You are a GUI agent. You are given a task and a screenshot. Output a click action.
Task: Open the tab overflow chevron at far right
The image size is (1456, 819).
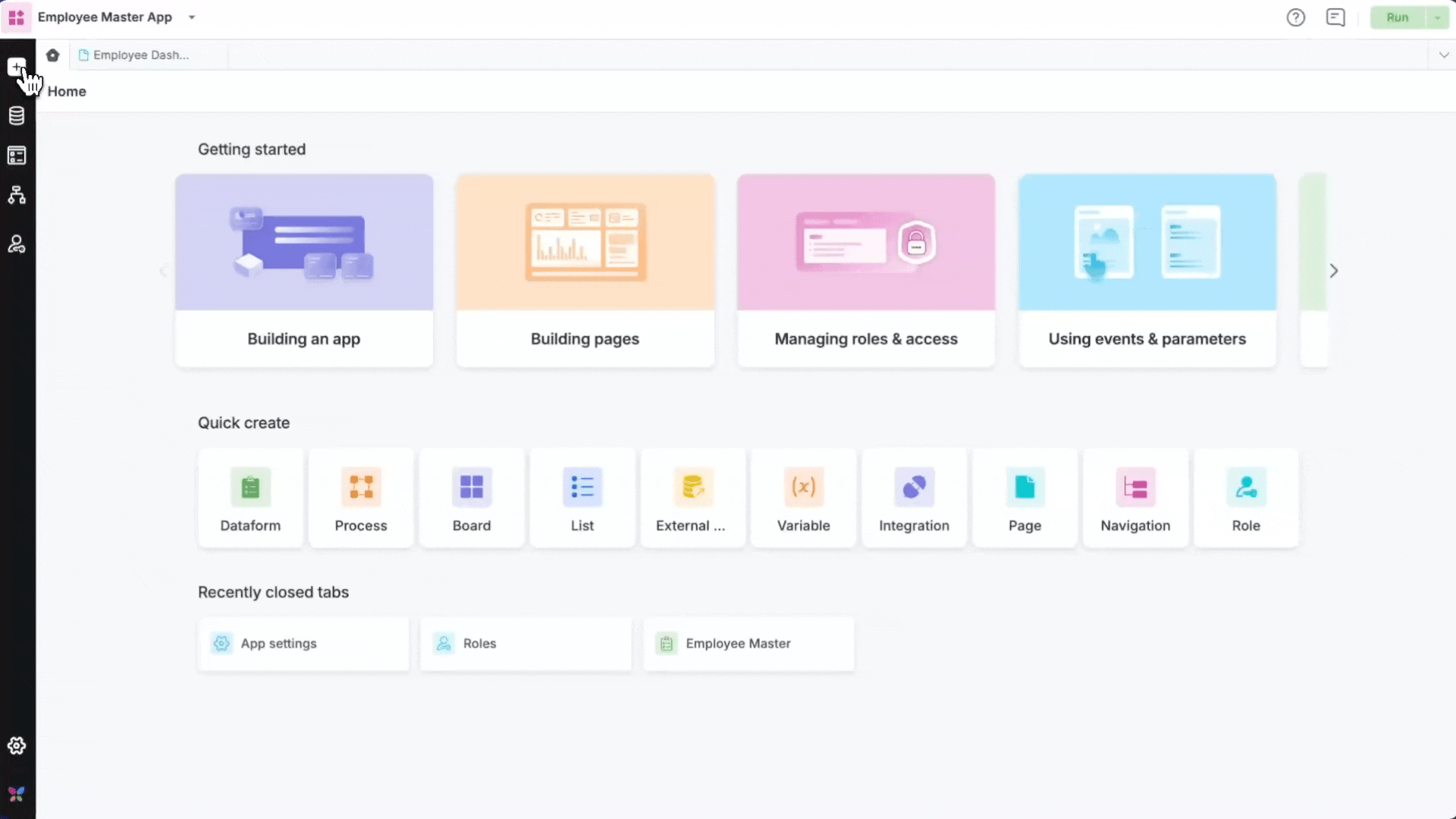(1444, 55)
